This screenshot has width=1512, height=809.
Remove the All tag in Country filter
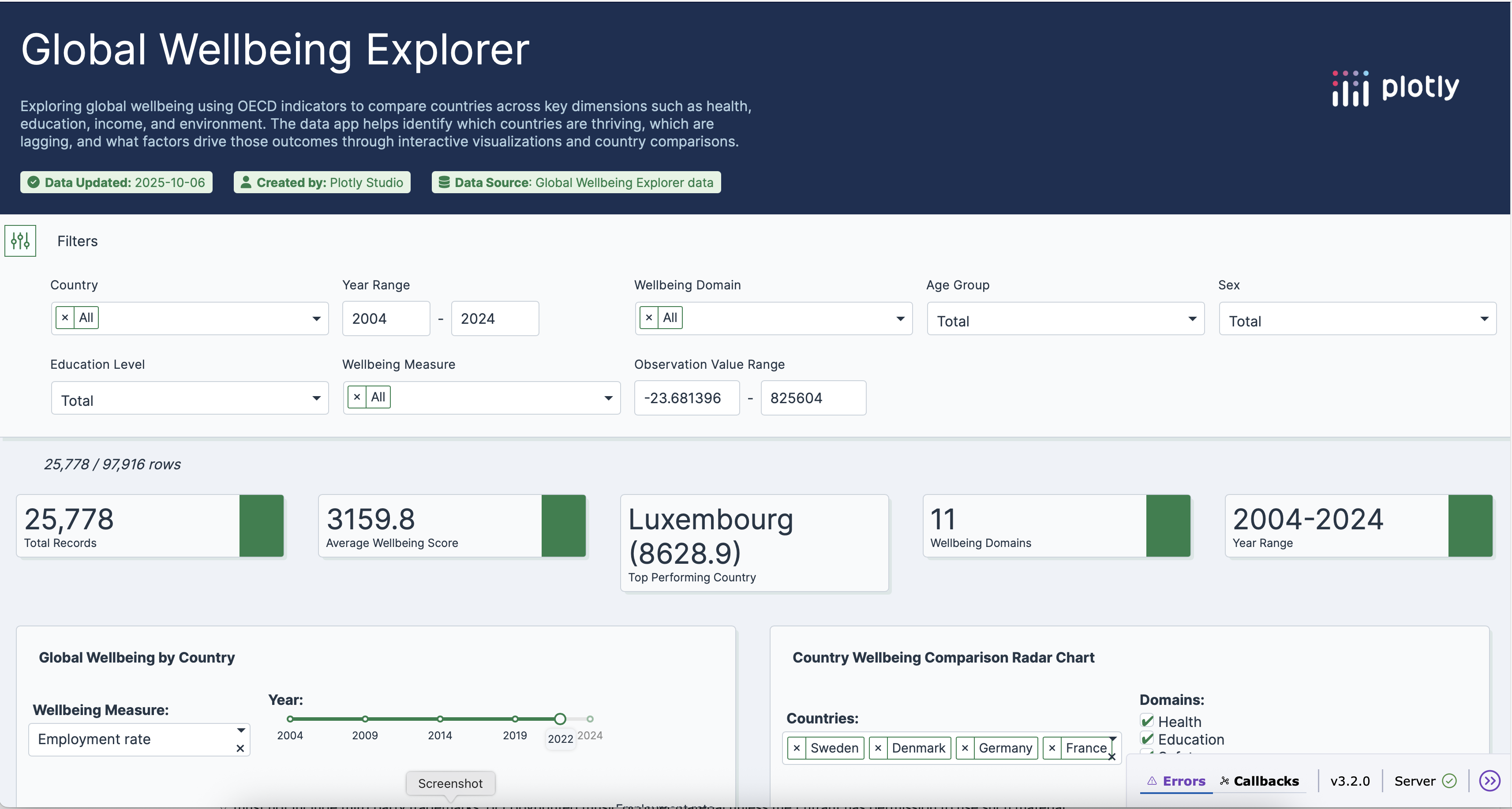pyautogui.click(x=65, y=318)
